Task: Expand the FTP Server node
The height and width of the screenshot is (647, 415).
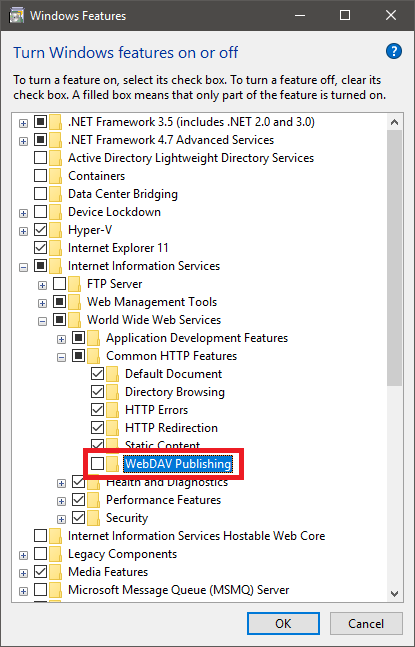Action: point(42,286)
